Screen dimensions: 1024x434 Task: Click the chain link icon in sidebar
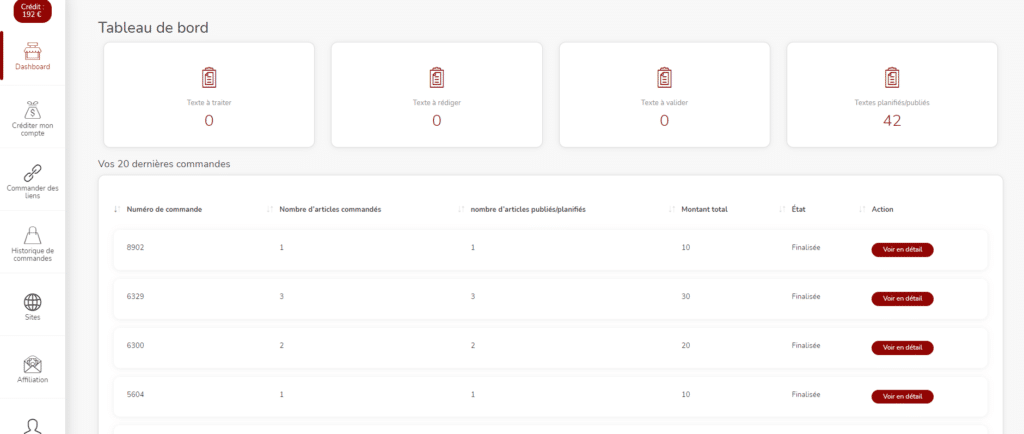pos(33,172)
